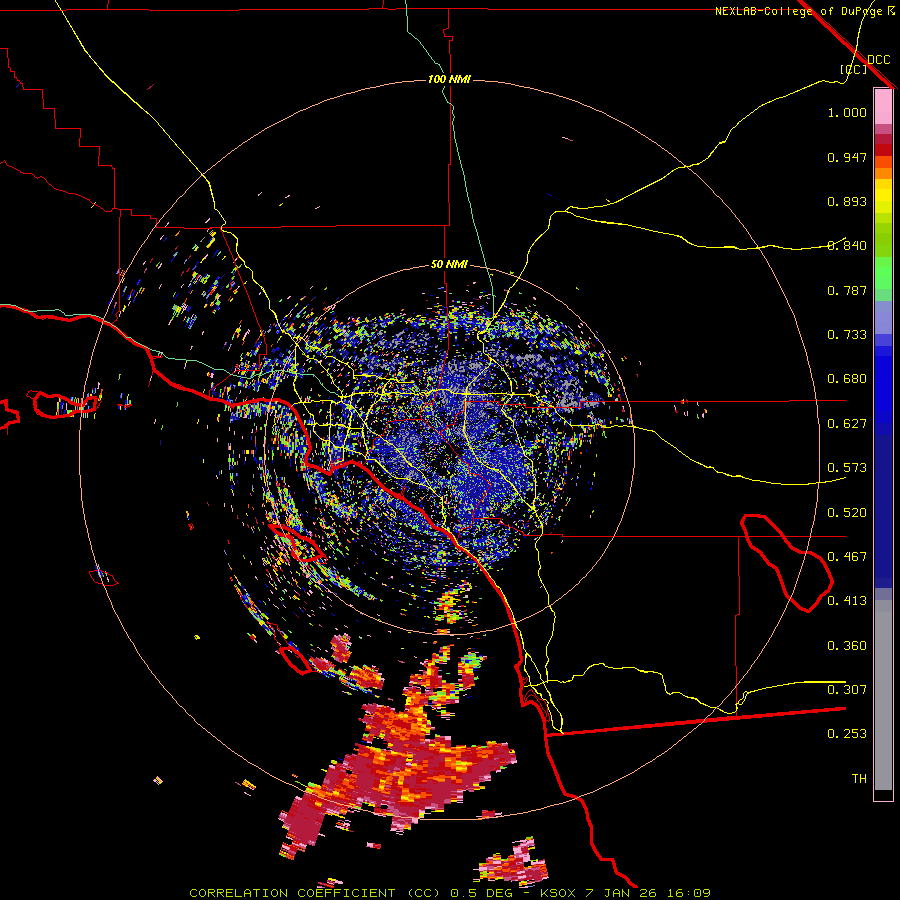Pick the dark red segment of the color bar
This screenshot has width=900, height=900.
click(883, 150)
